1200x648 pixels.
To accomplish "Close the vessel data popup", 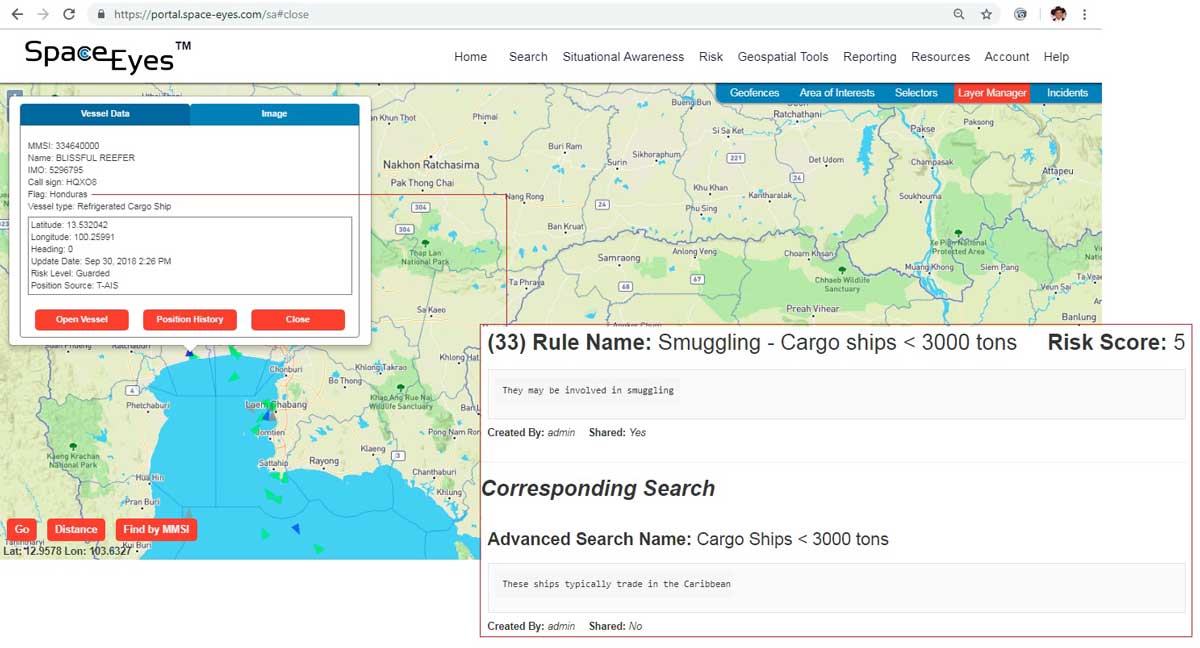I will (x=298, y=320).
